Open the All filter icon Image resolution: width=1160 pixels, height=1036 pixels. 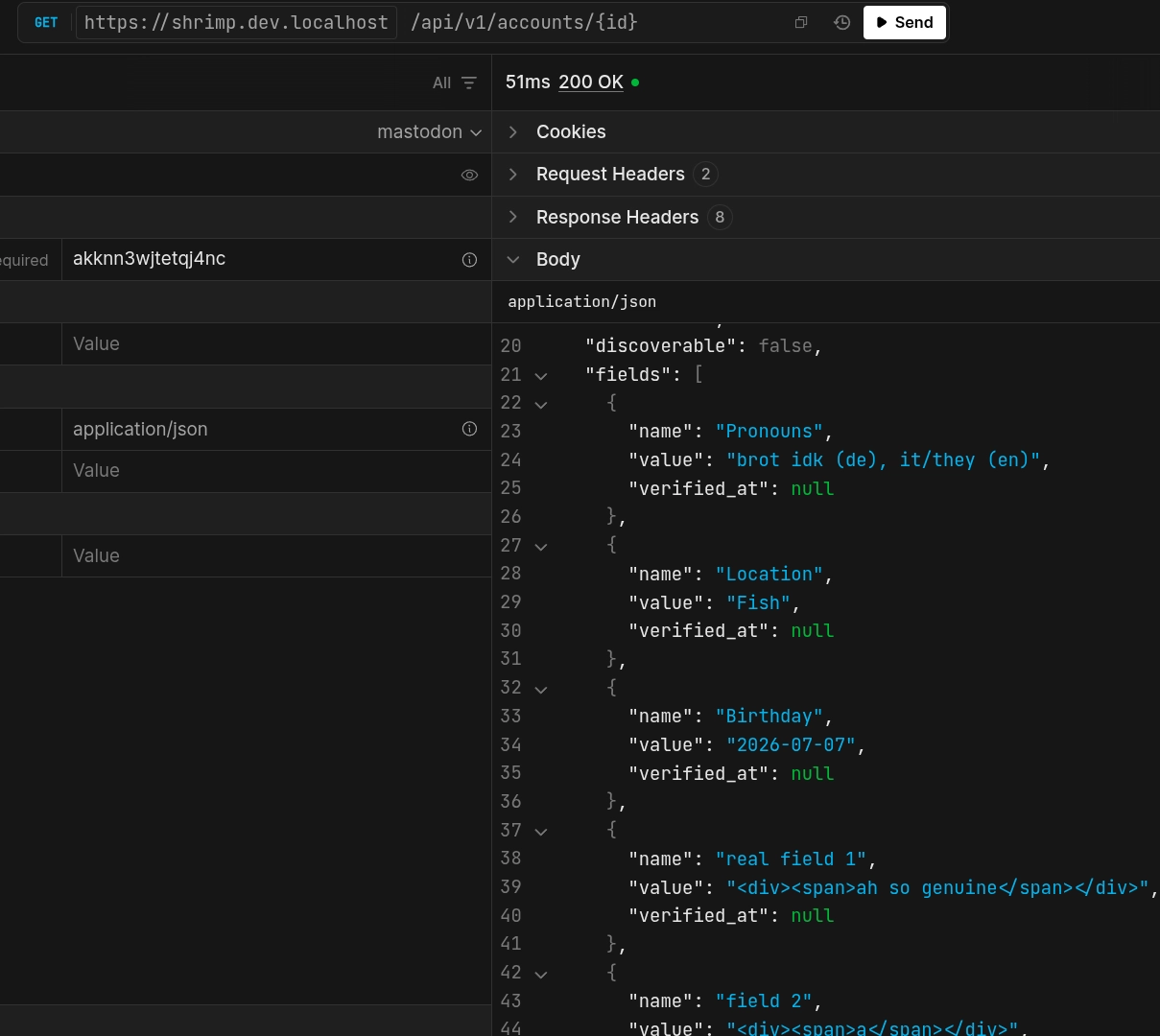point(468,82)
